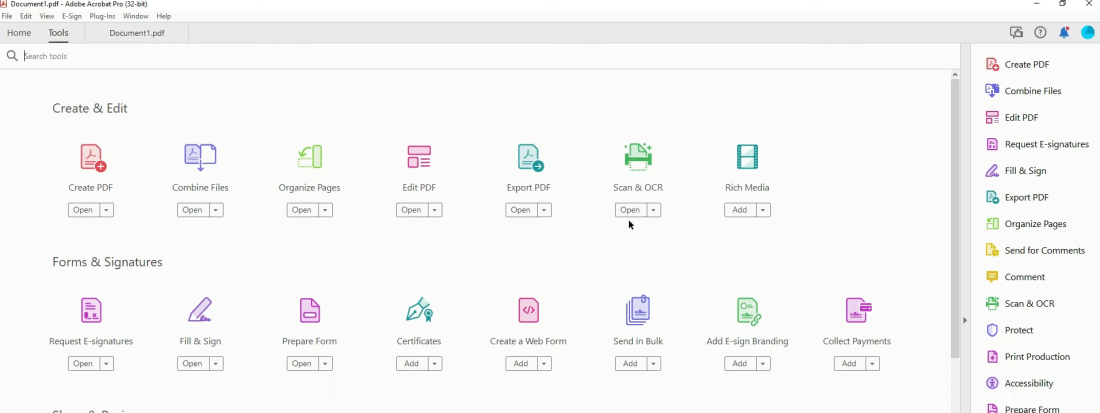Select Print Production in right sidebar

1027,357
